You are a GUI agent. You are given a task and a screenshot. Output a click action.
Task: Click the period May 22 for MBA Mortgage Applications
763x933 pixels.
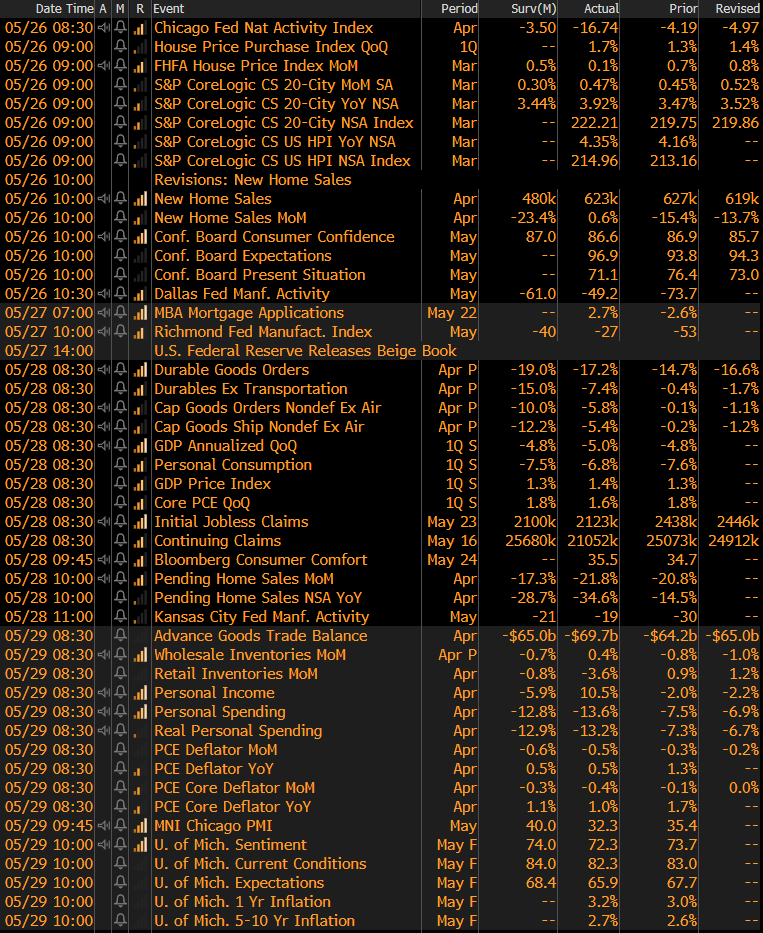pos(452,313)
